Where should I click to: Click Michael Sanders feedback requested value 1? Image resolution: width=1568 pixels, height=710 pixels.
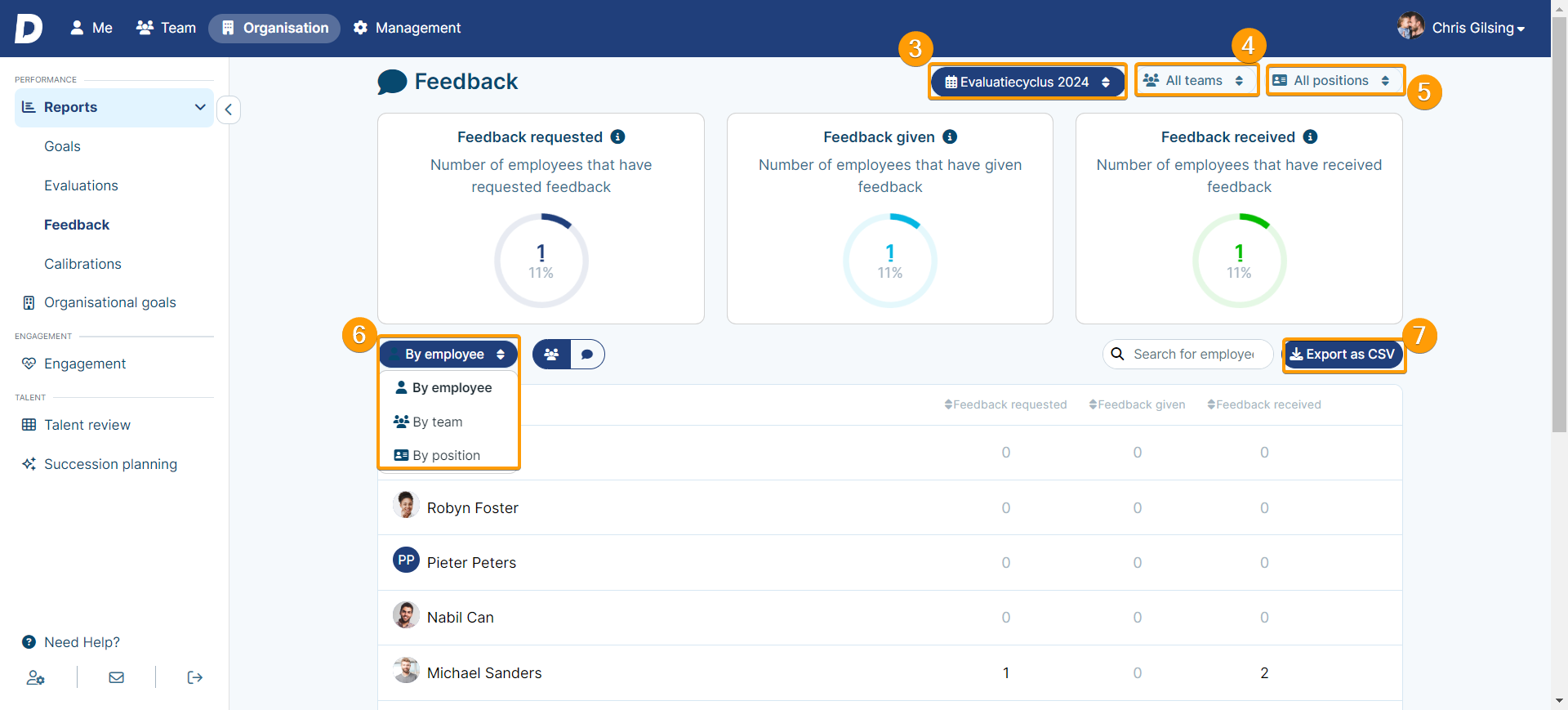1006,673
